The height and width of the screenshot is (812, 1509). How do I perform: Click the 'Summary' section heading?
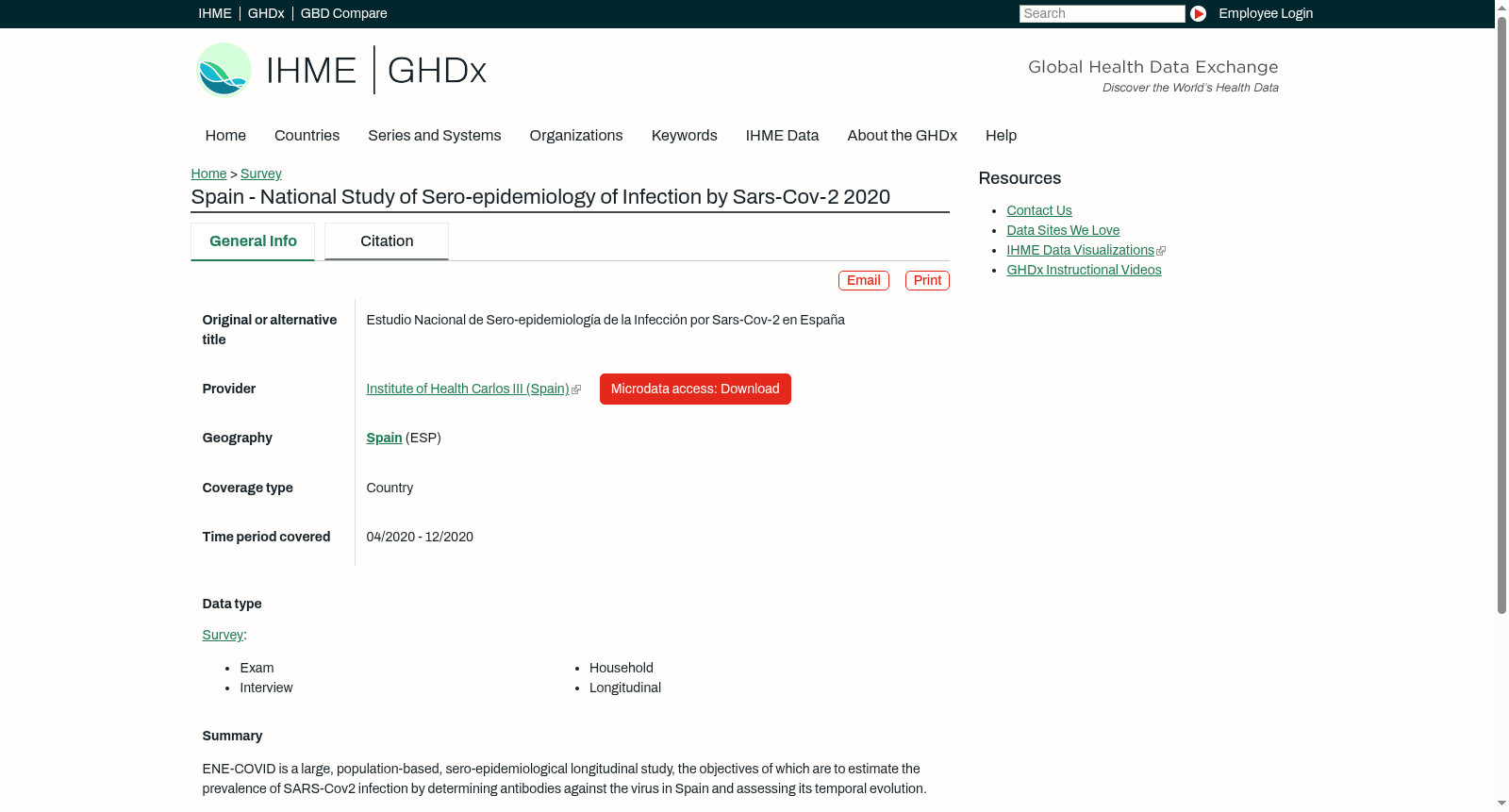coord(232,736)
